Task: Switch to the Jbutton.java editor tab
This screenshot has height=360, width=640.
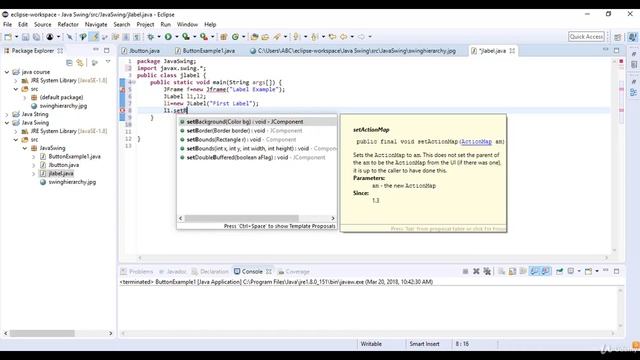Action: point(144,51)
